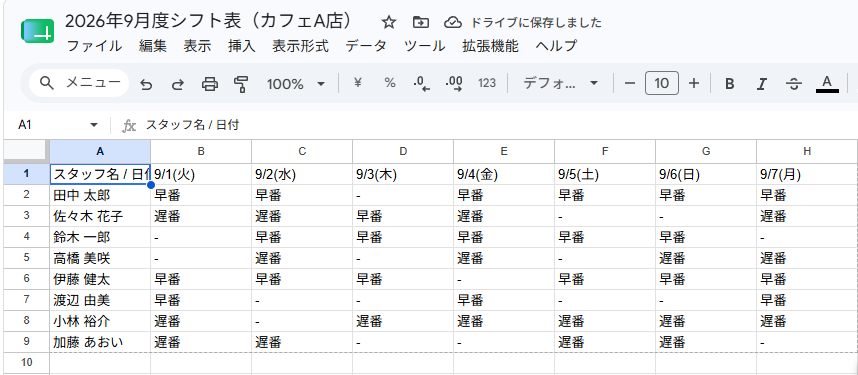858x375 pixels.
Task: Activate the paint format tool
Action: [241, 84]
